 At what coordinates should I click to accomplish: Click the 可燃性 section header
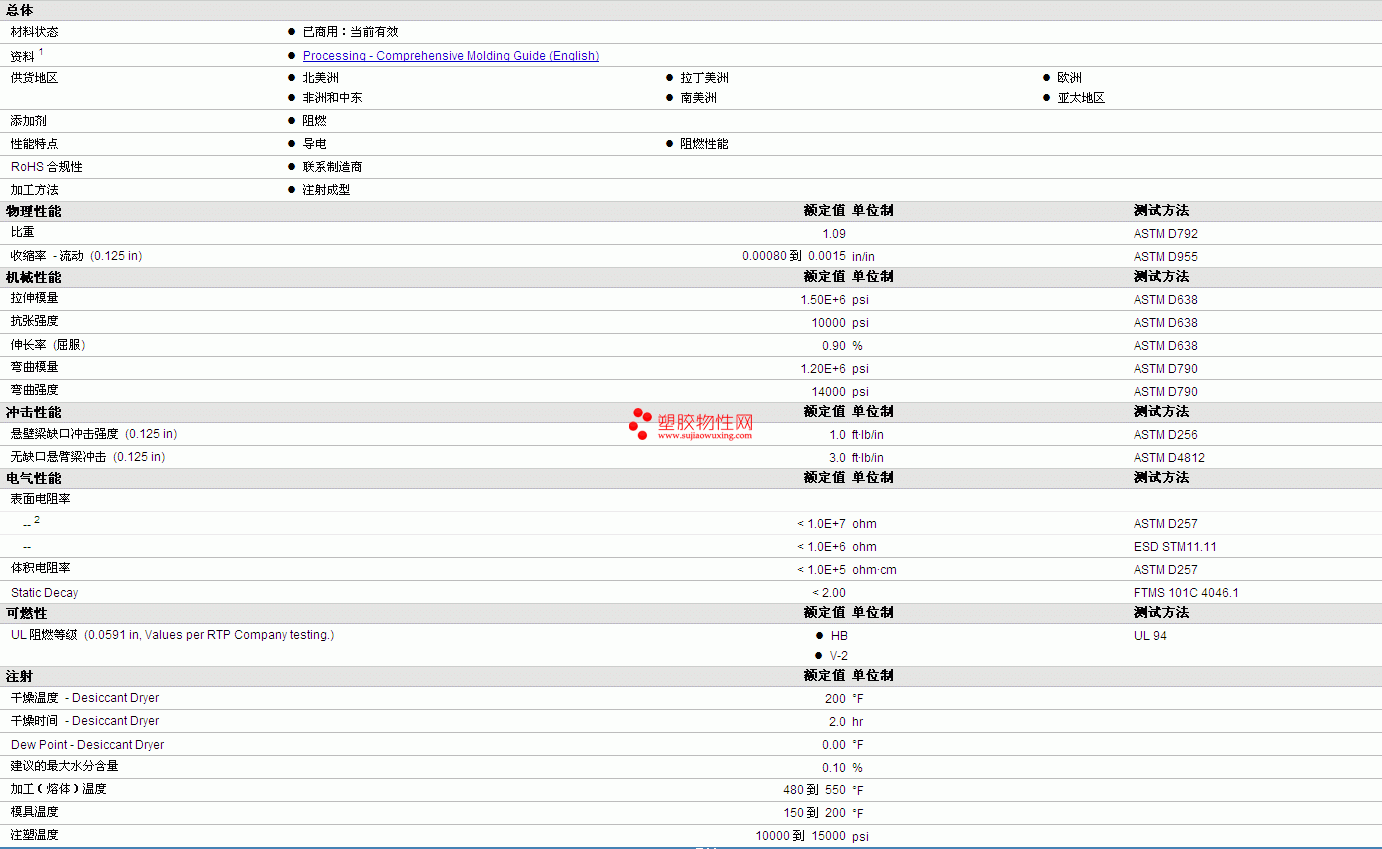click(27, 613)
